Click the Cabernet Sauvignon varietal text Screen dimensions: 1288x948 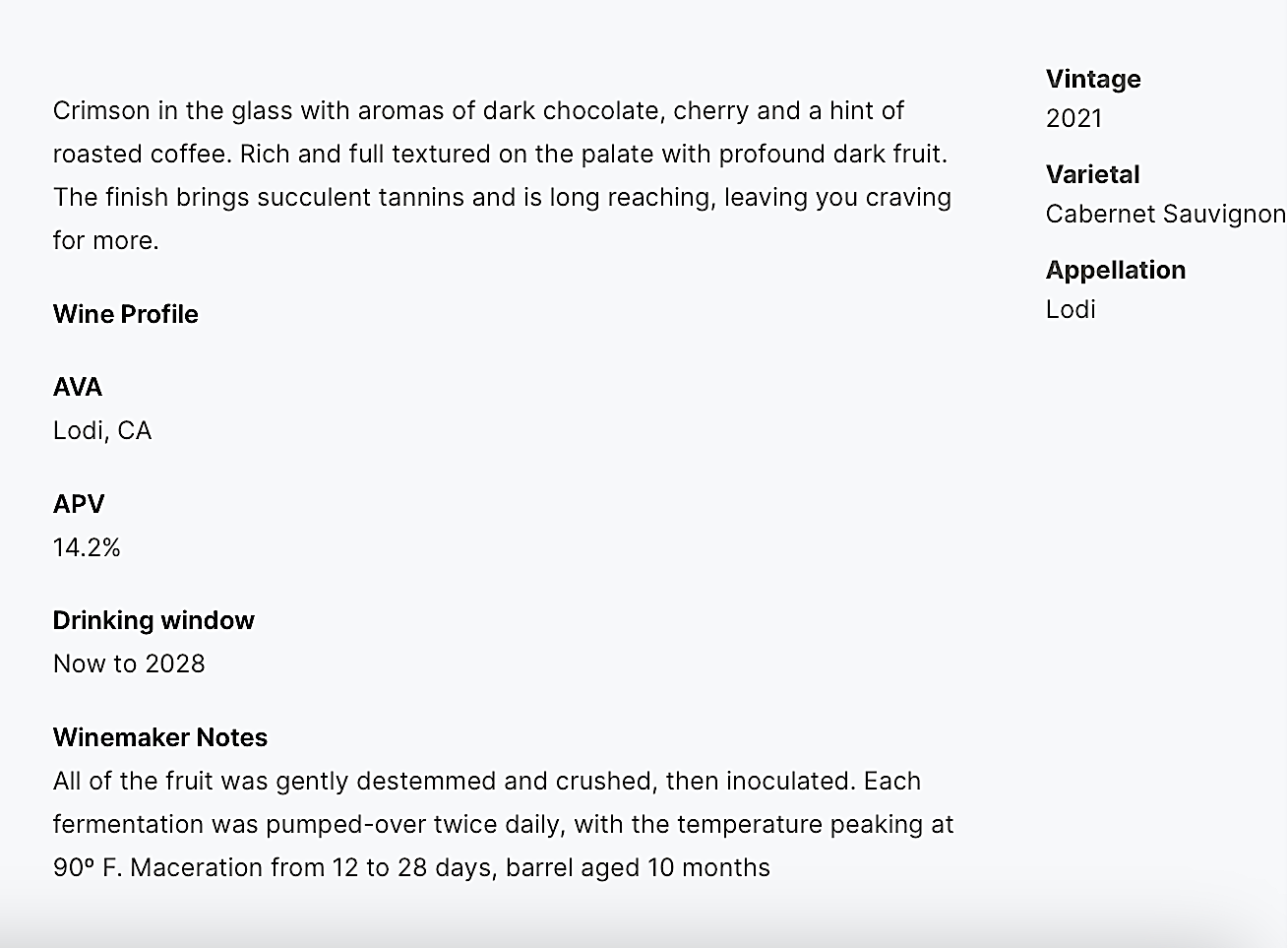click(x=1165, y=214)
